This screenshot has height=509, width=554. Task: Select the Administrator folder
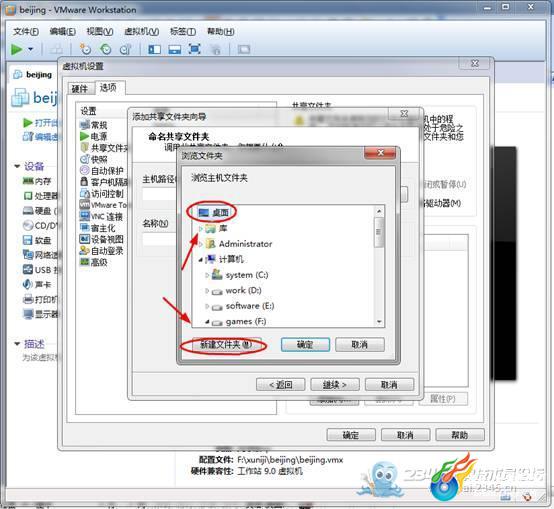click(239, 244)
